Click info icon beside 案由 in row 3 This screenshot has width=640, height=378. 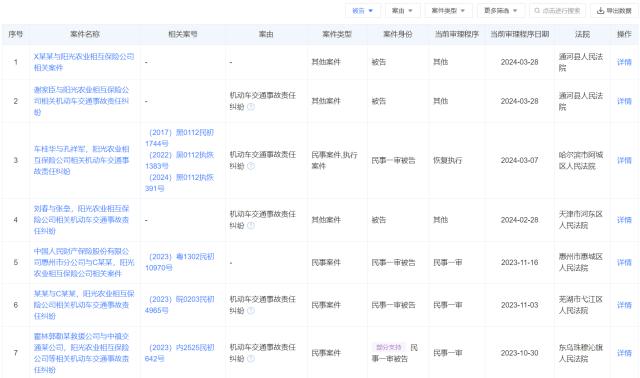click(x=251, y=166)
